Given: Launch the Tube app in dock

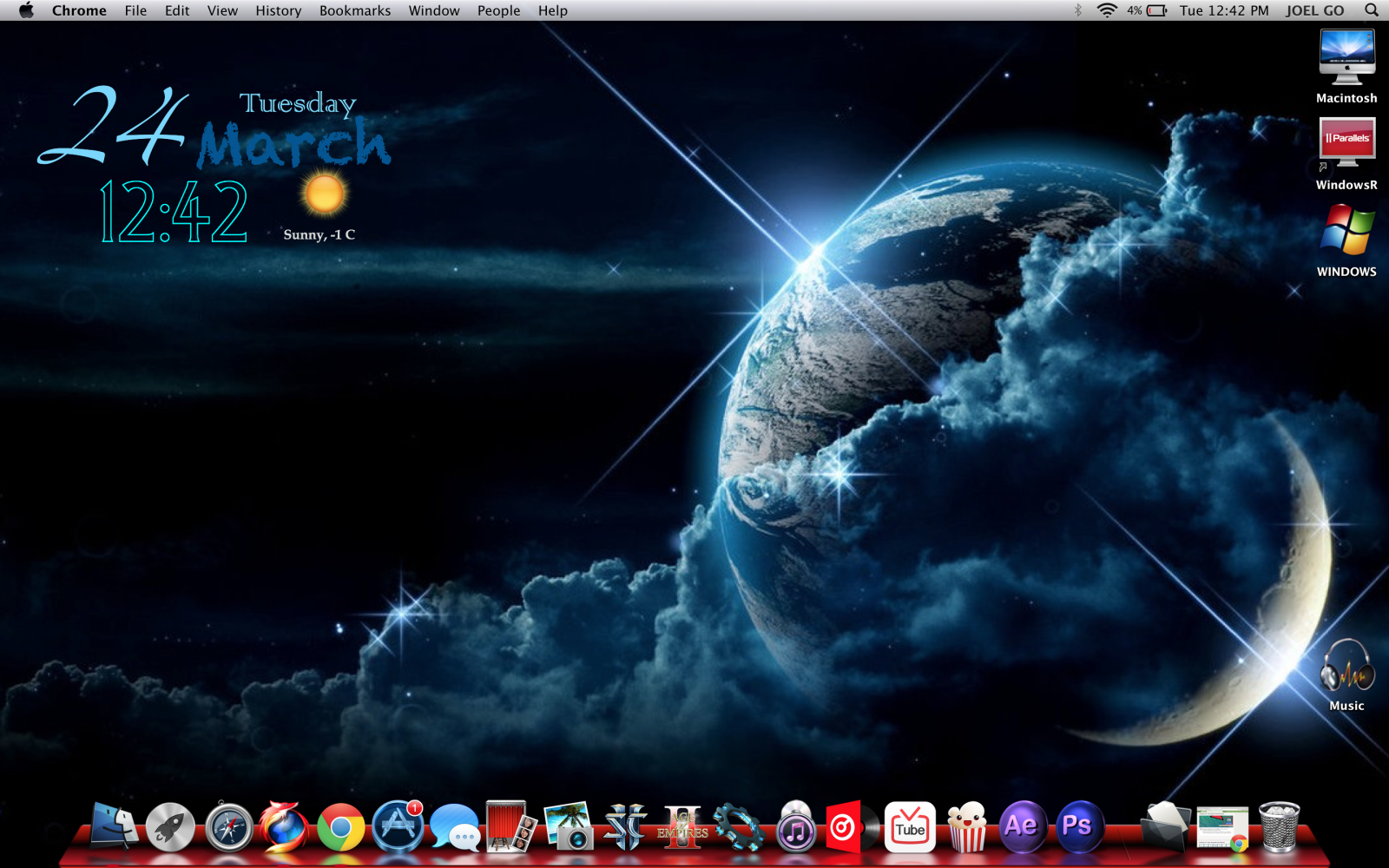Looking at the screenshot, I should (910, 826).
